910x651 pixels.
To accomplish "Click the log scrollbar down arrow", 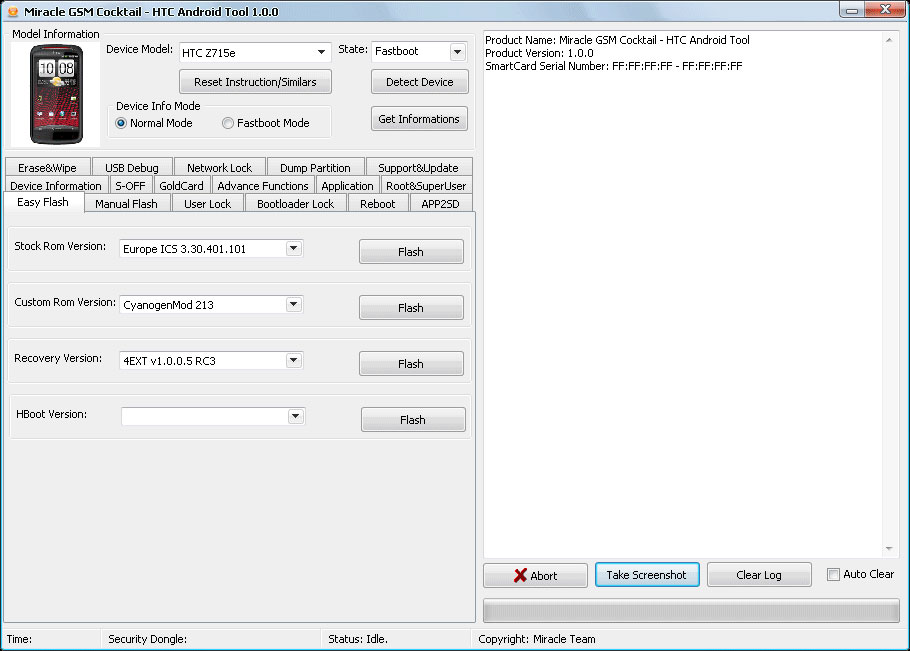I will pyautogui.click(x=889, y=549).
